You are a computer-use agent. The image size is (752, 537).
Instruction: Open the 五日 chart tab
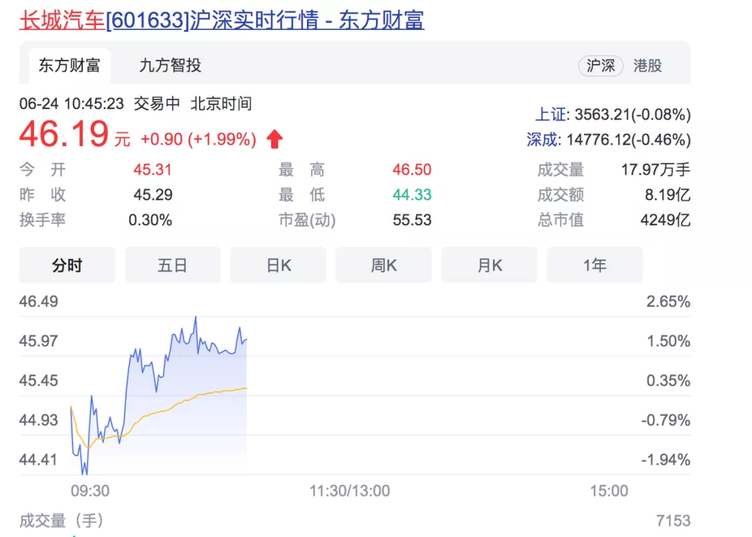pos(173,265)
